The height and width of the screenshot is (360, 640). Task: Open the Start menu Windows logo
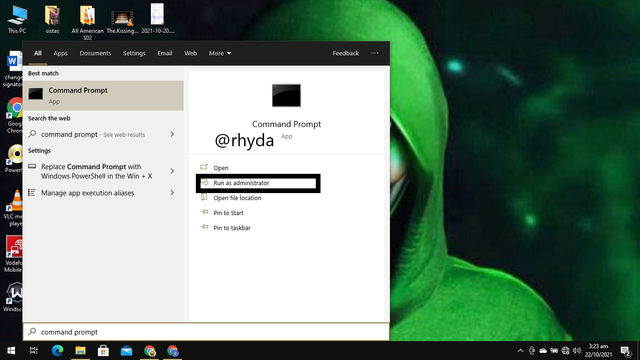point(11,351)
